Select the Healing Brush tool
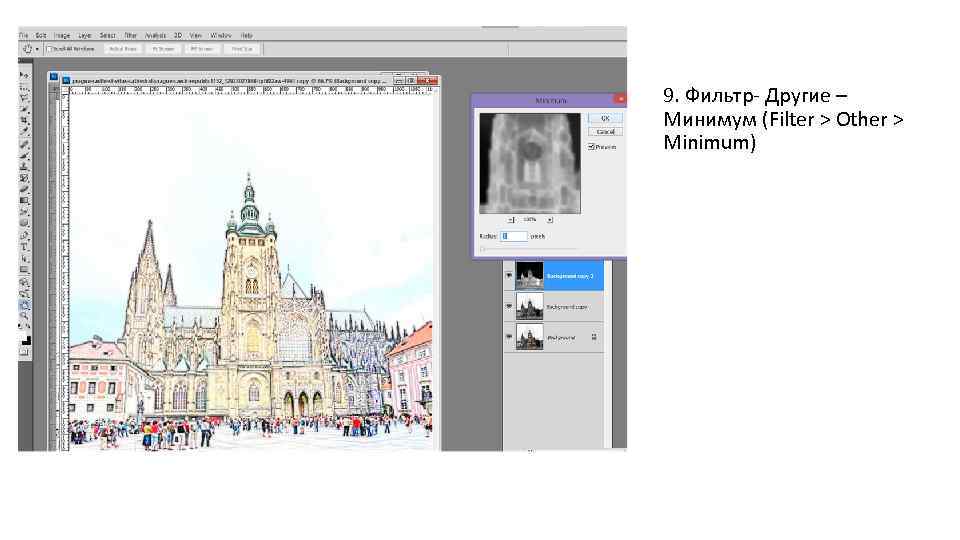This screenshot has height=540, width=960. click(x=24, y=145)
